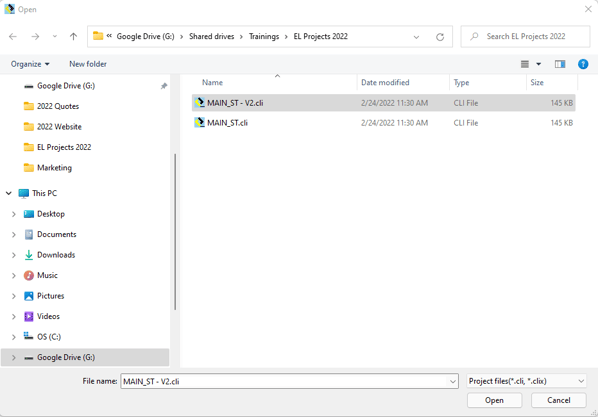Open the File name history dropdown

(452, 381)
